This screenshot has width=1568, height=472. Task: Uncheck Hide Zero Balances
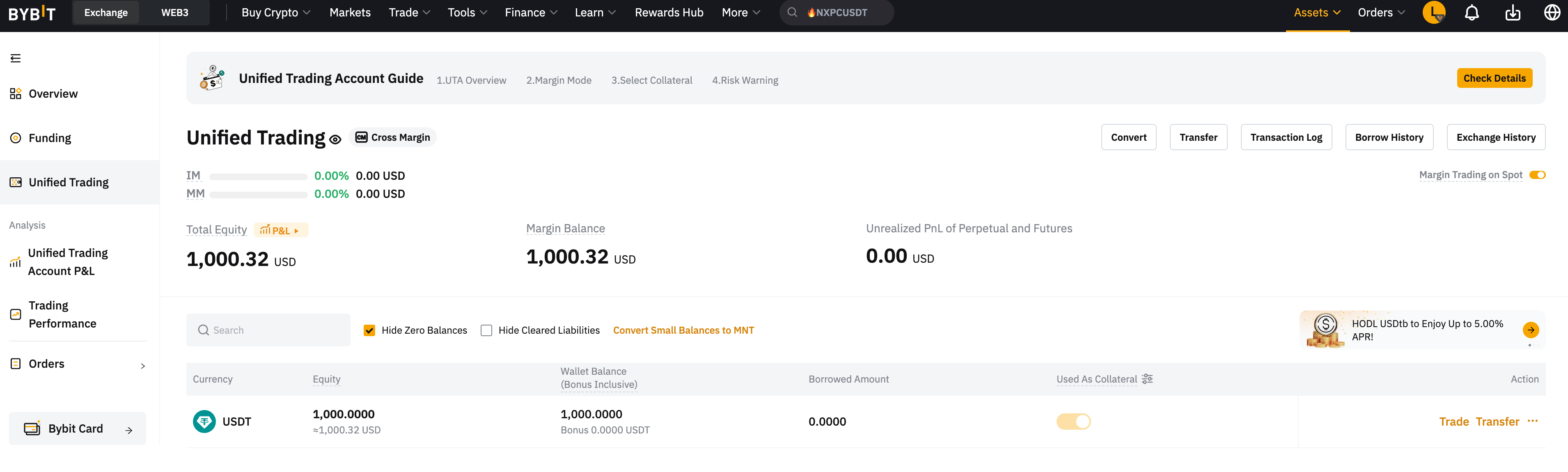(369, 331)
